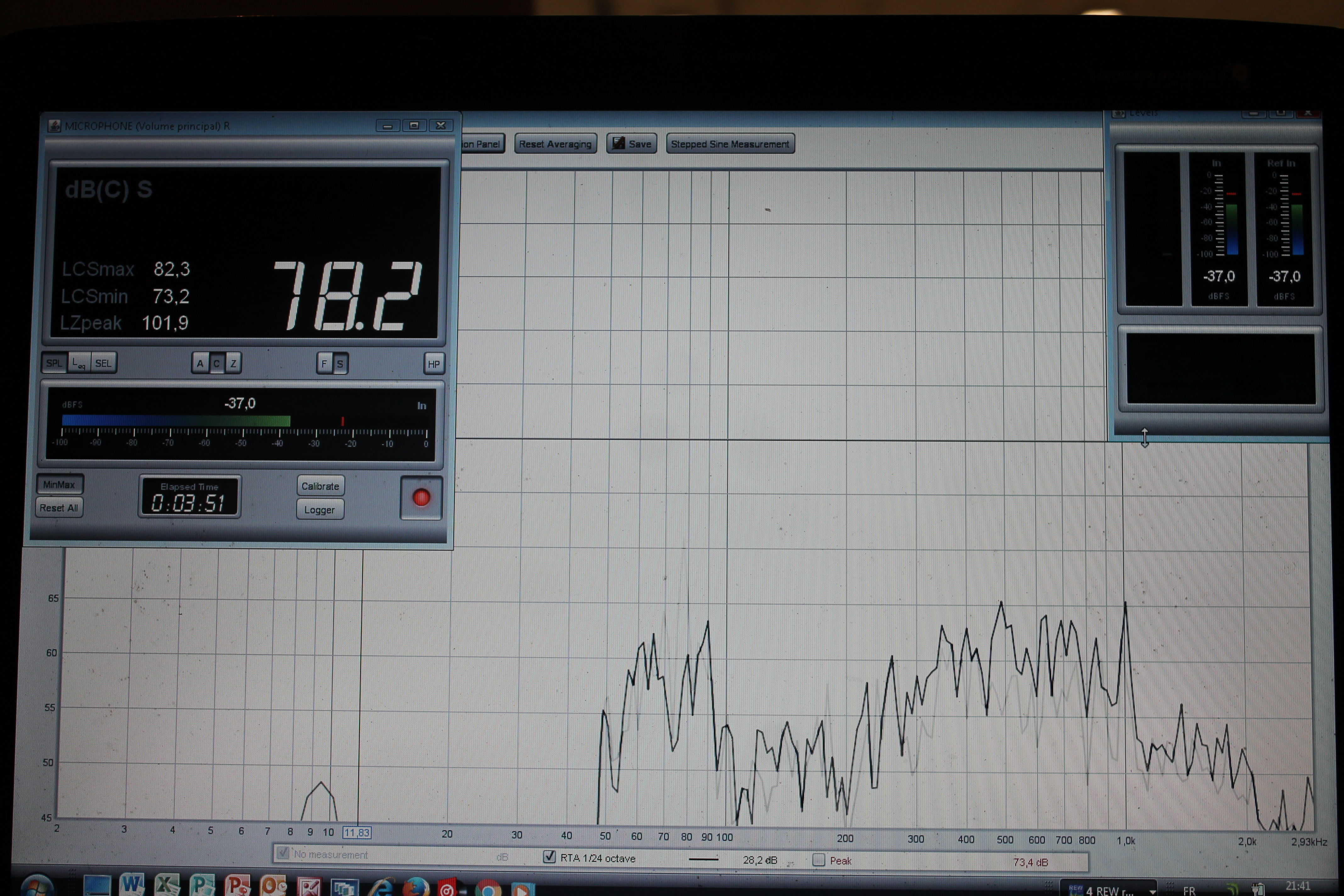Select A weighting

[200, 363]
